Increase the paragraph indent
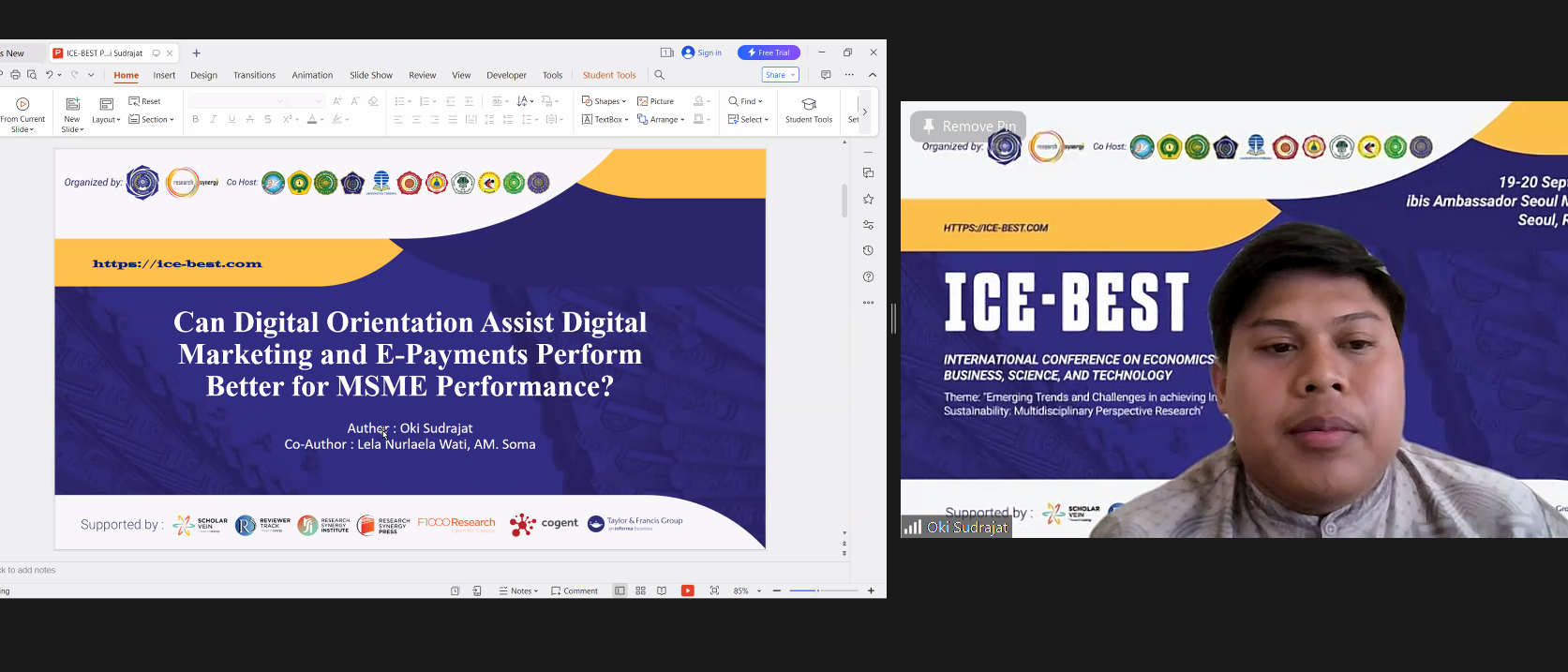1568x672 pixels. coord(470,101)
